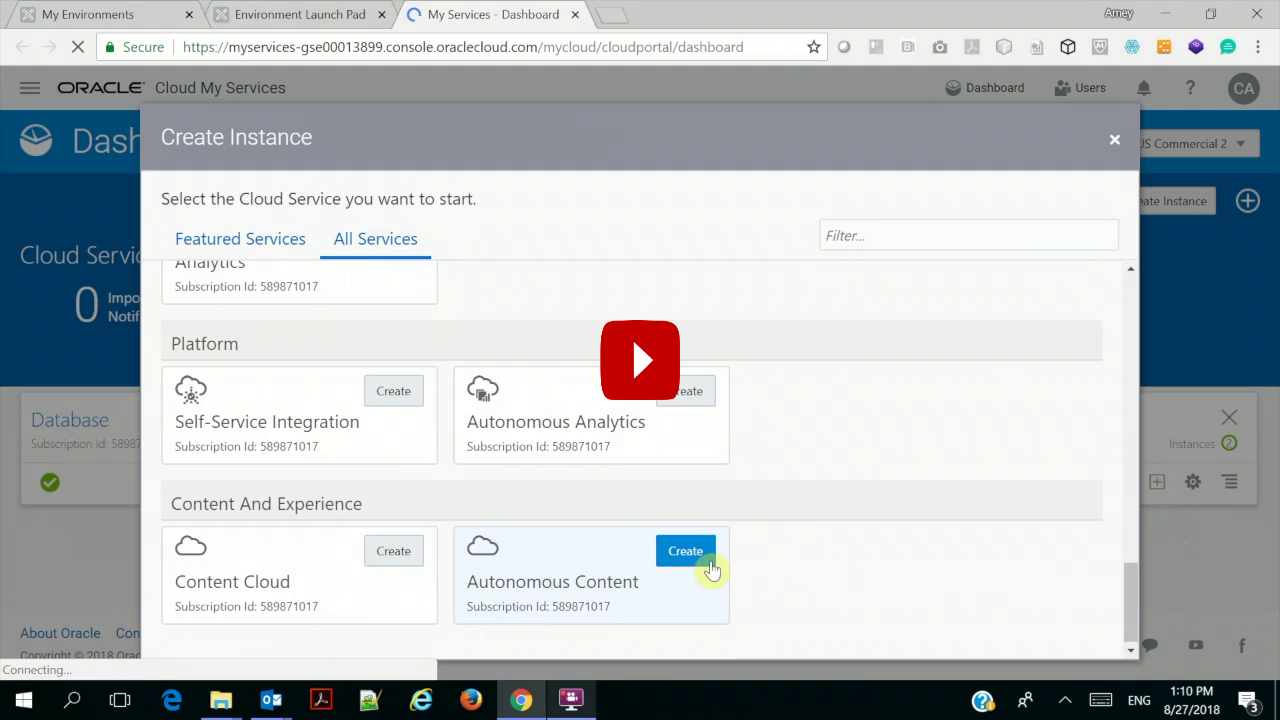This screenshot has width=1280, height=720.
Task: Bookmark this page with the star icon
Action: click(813, 47)
